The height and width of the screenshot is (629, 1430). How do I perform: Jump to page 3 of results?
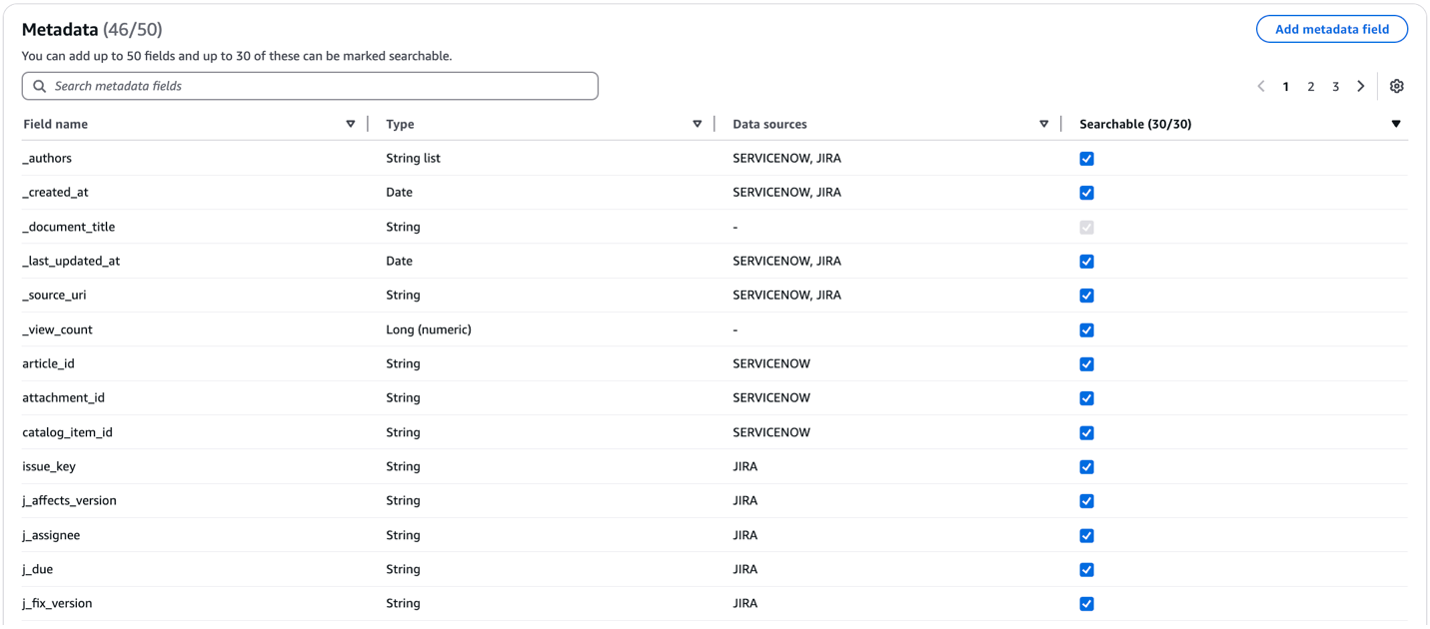(x=1336, y=86)
